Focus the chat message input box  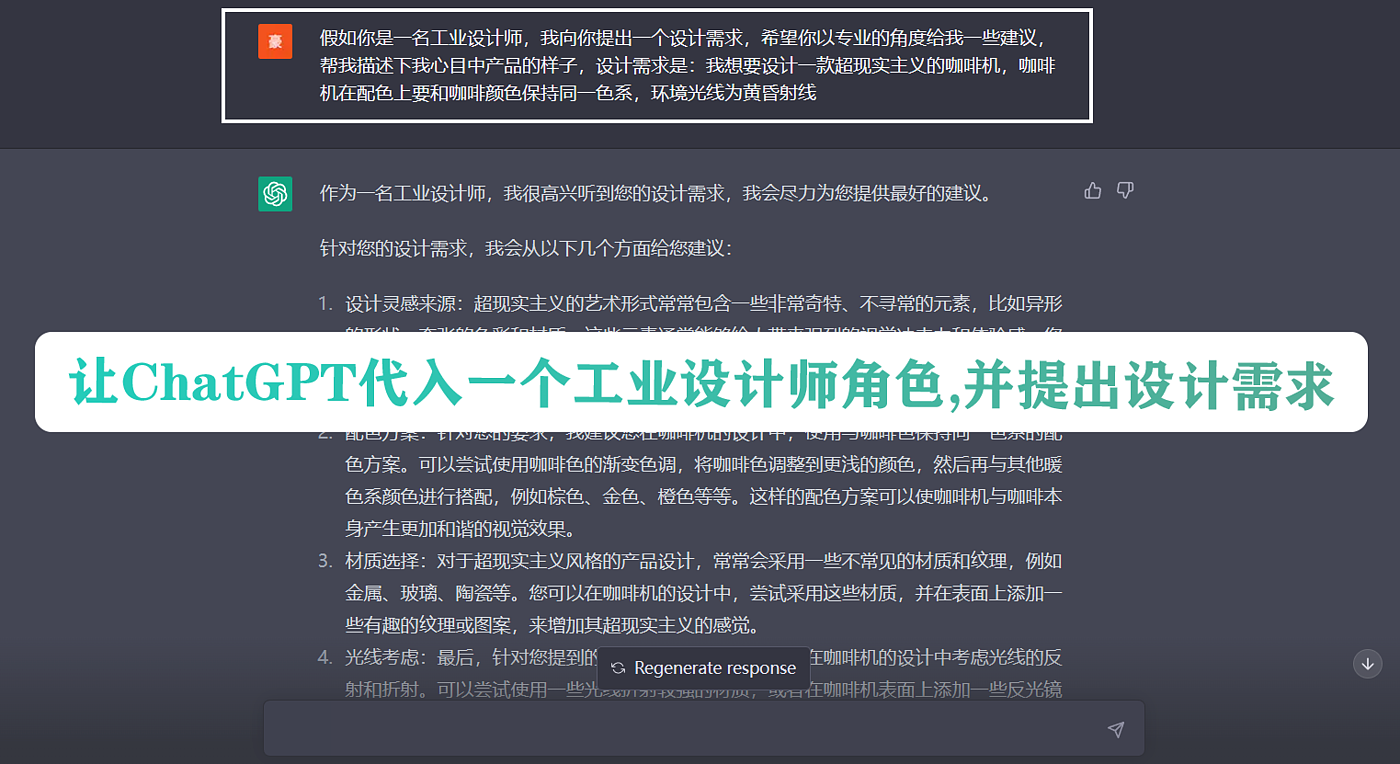(x=704, y=728)
